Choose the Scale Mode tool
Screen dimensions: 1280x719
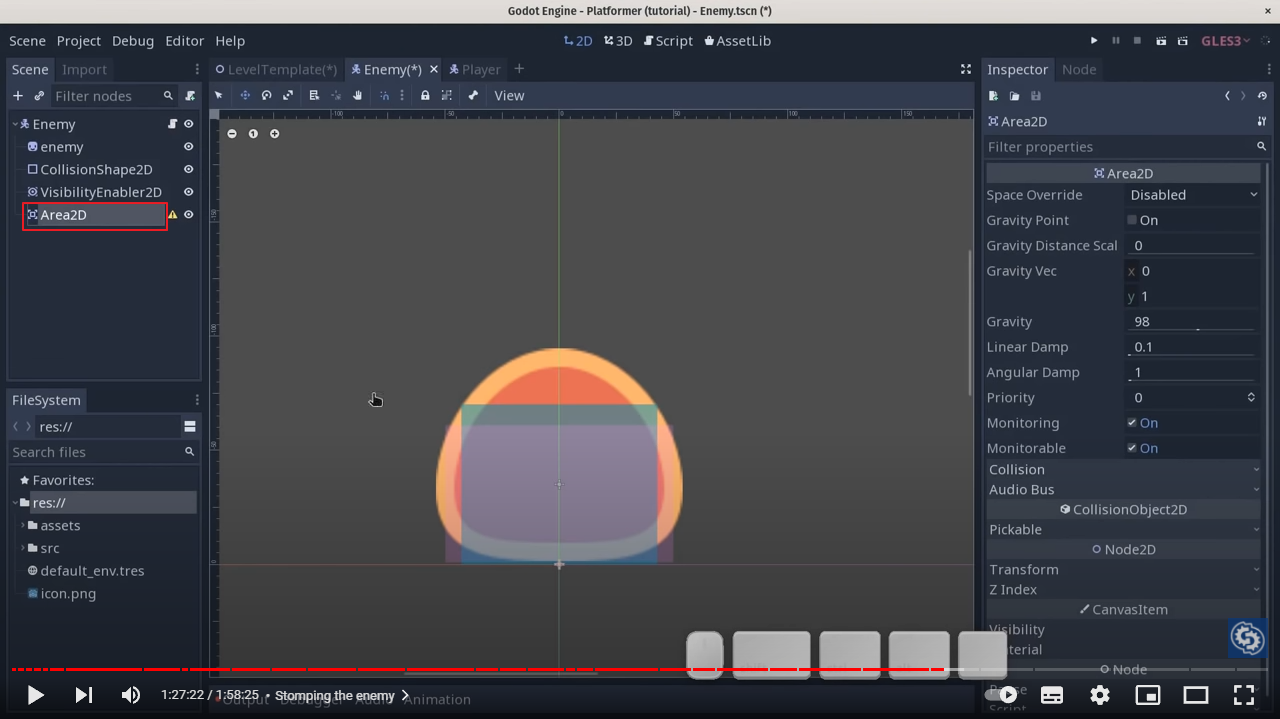(288, 96)
